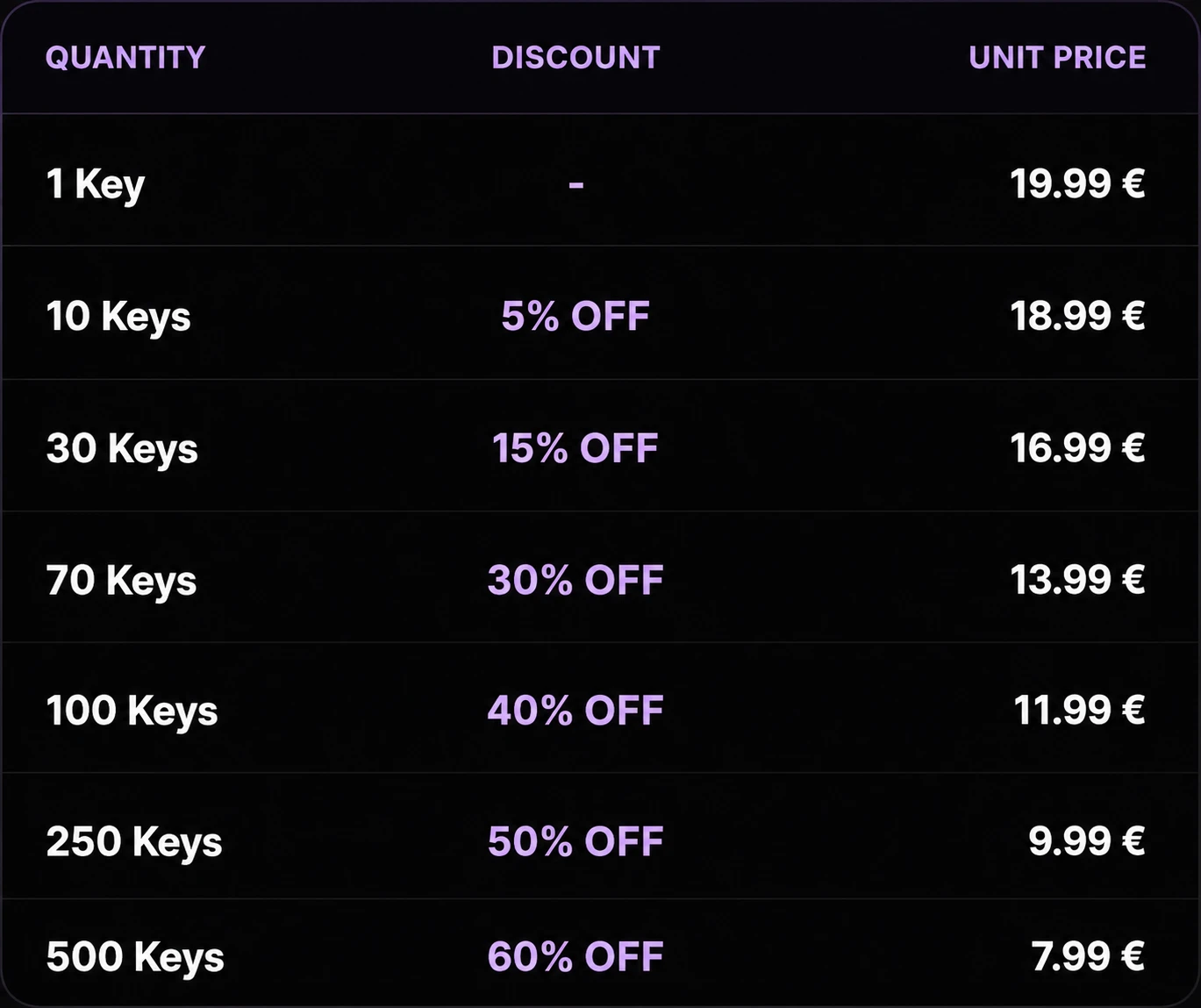Image resolution: width=1201 pixels, height=1008 pixels.
Task: Click the 60% OFF discount text
Action: click(x=575, y=956)
